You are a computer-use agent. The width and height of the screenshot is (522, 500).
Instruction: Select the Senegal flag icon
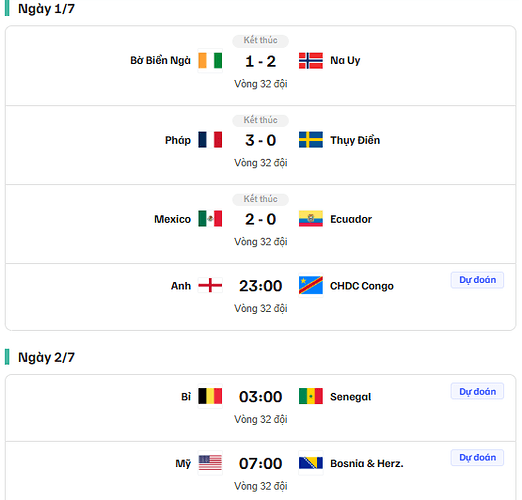[311, 396]
